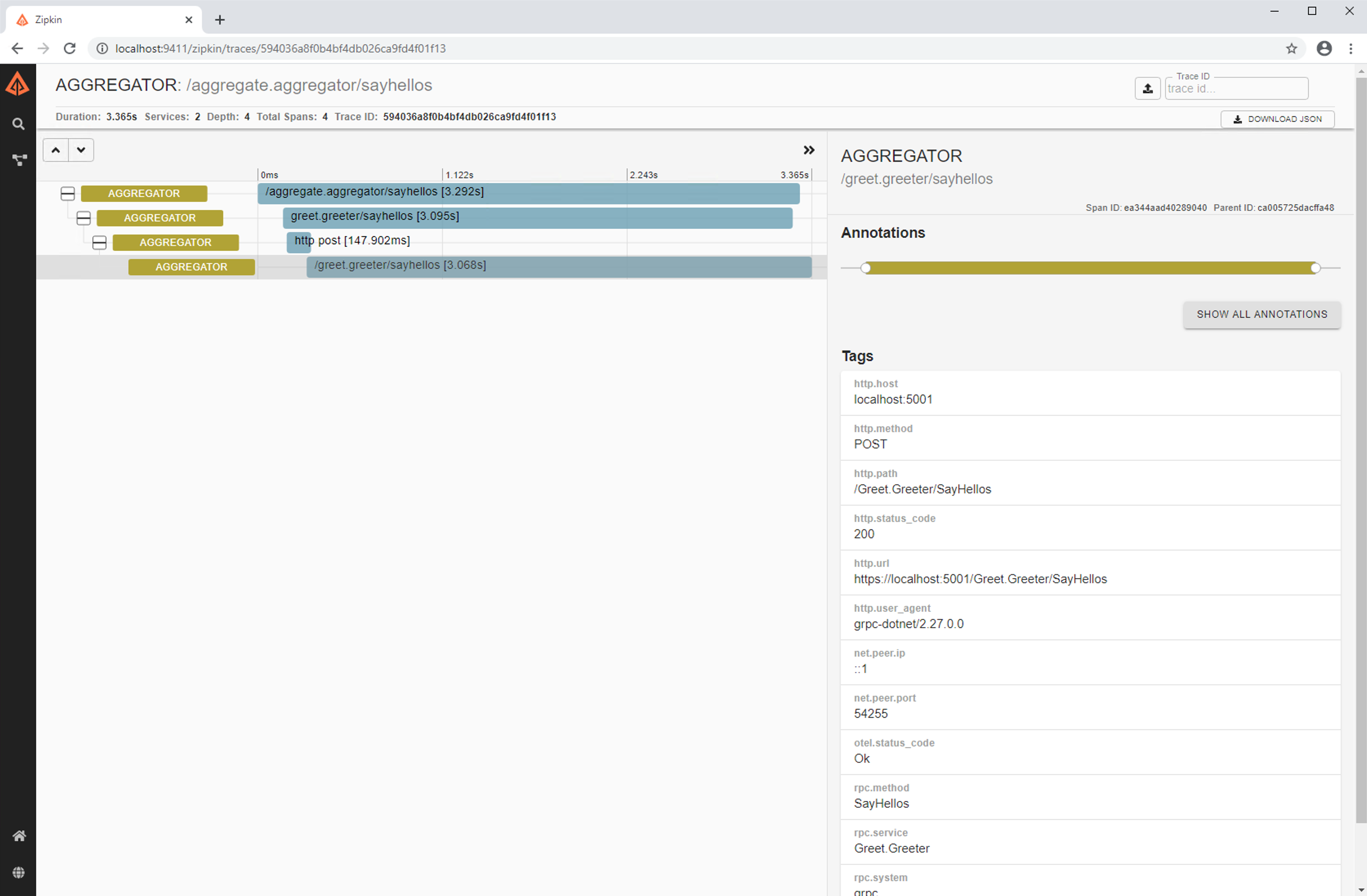
Task: Open a new browser tab
Action: [x=219, y=20]
